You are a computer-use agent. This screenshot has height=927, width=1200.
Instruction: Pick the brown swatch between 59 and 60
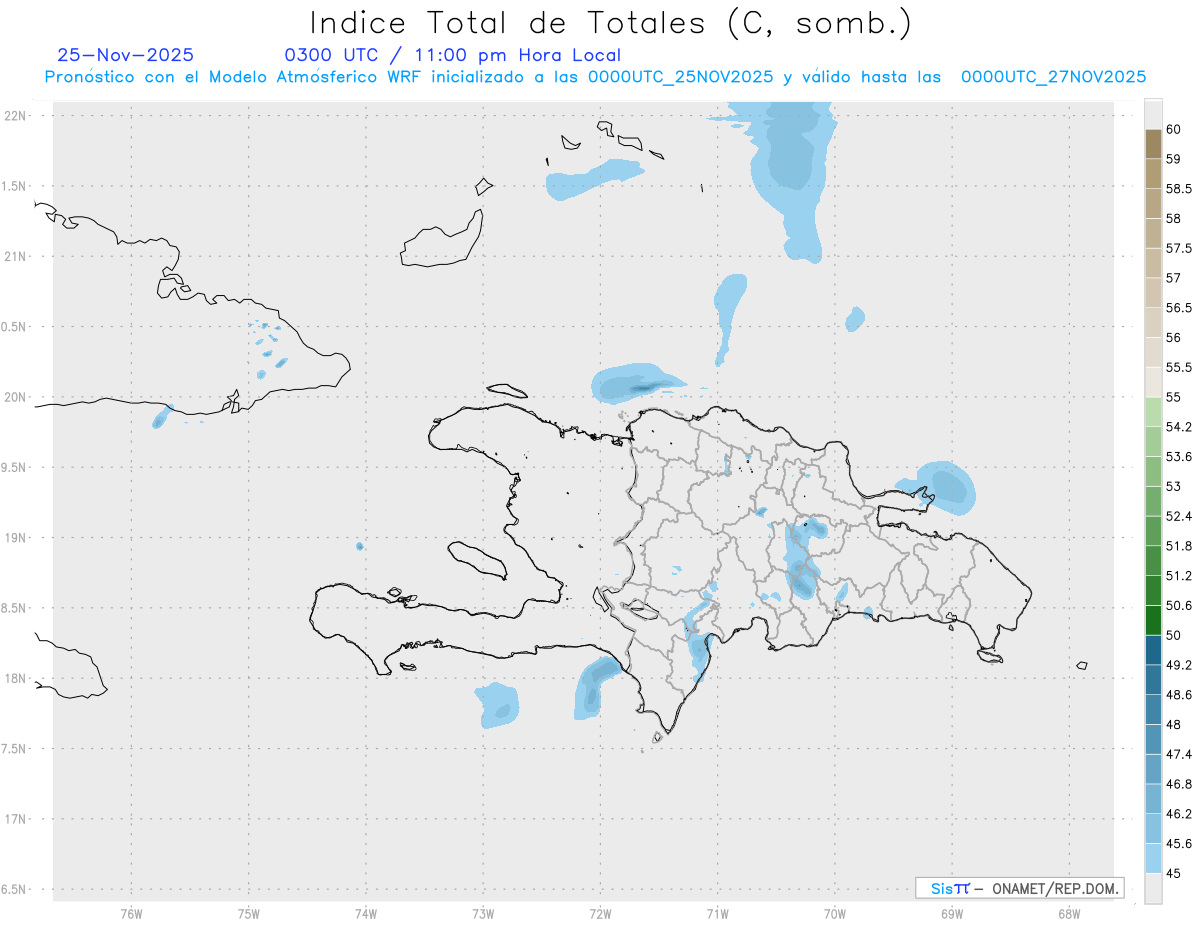point(1153,144)
